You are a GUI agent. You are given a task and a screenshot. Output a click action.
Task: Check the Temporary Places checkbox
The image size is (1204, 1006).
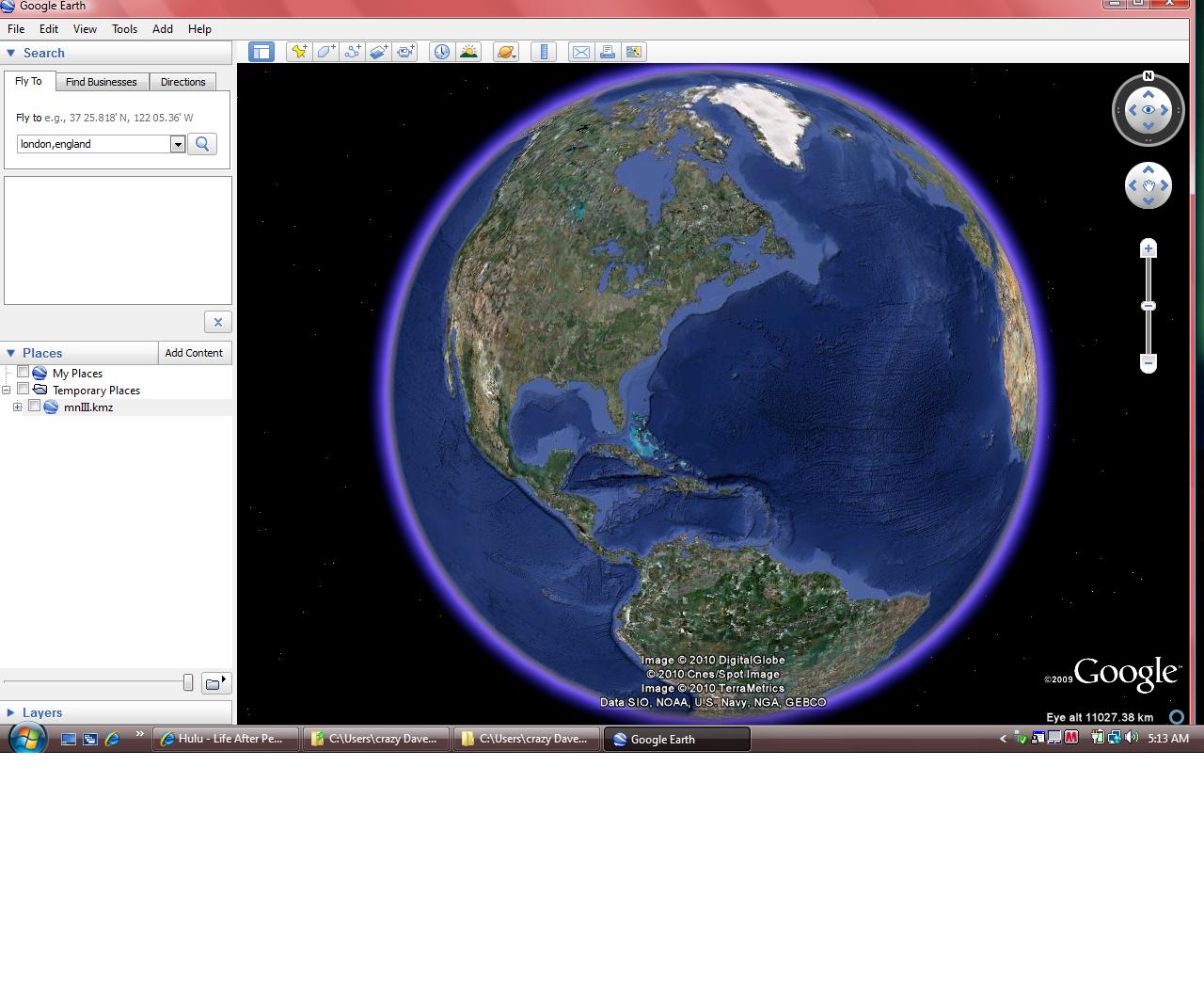(24, 390)
